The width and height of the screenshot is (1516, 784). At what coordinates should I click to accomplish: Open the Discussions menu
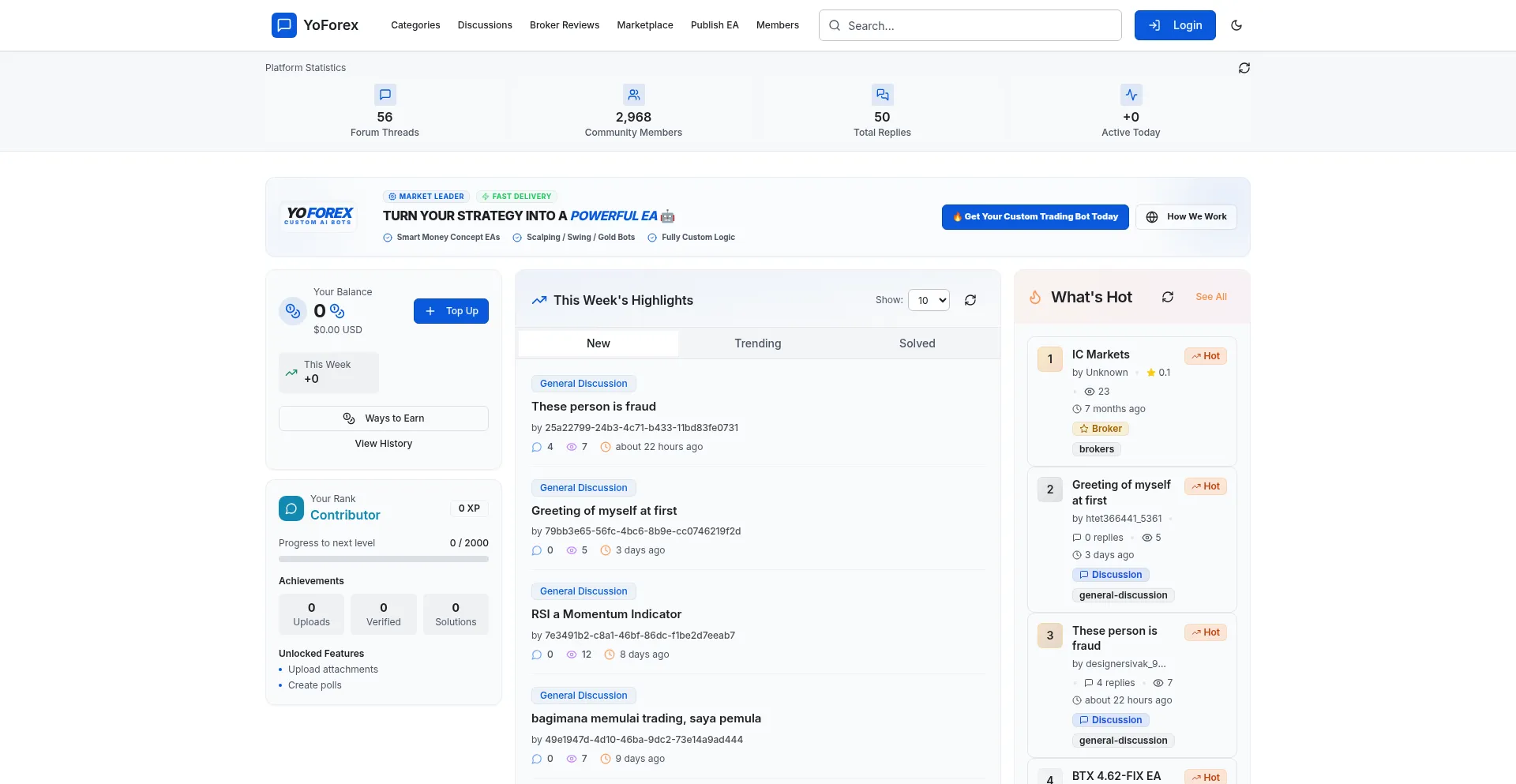[x=485, y=25]
